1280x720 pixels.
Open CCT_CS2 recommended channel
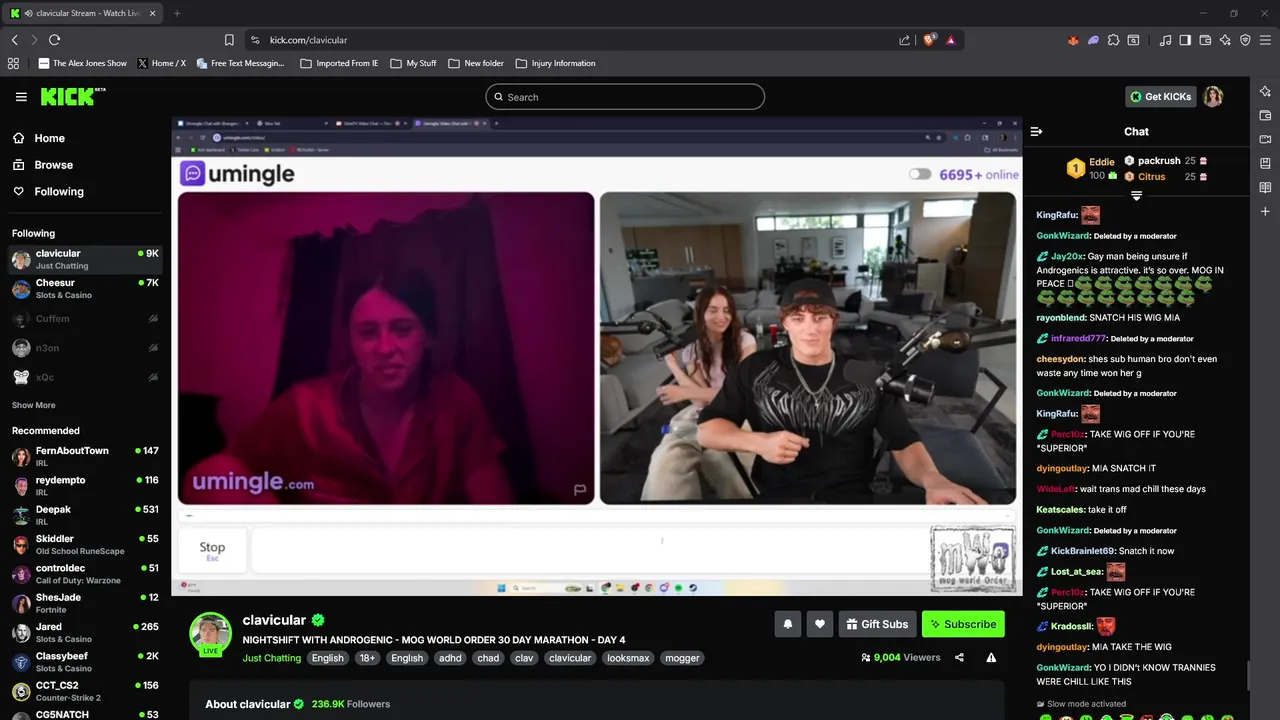[x=85, y=691]
